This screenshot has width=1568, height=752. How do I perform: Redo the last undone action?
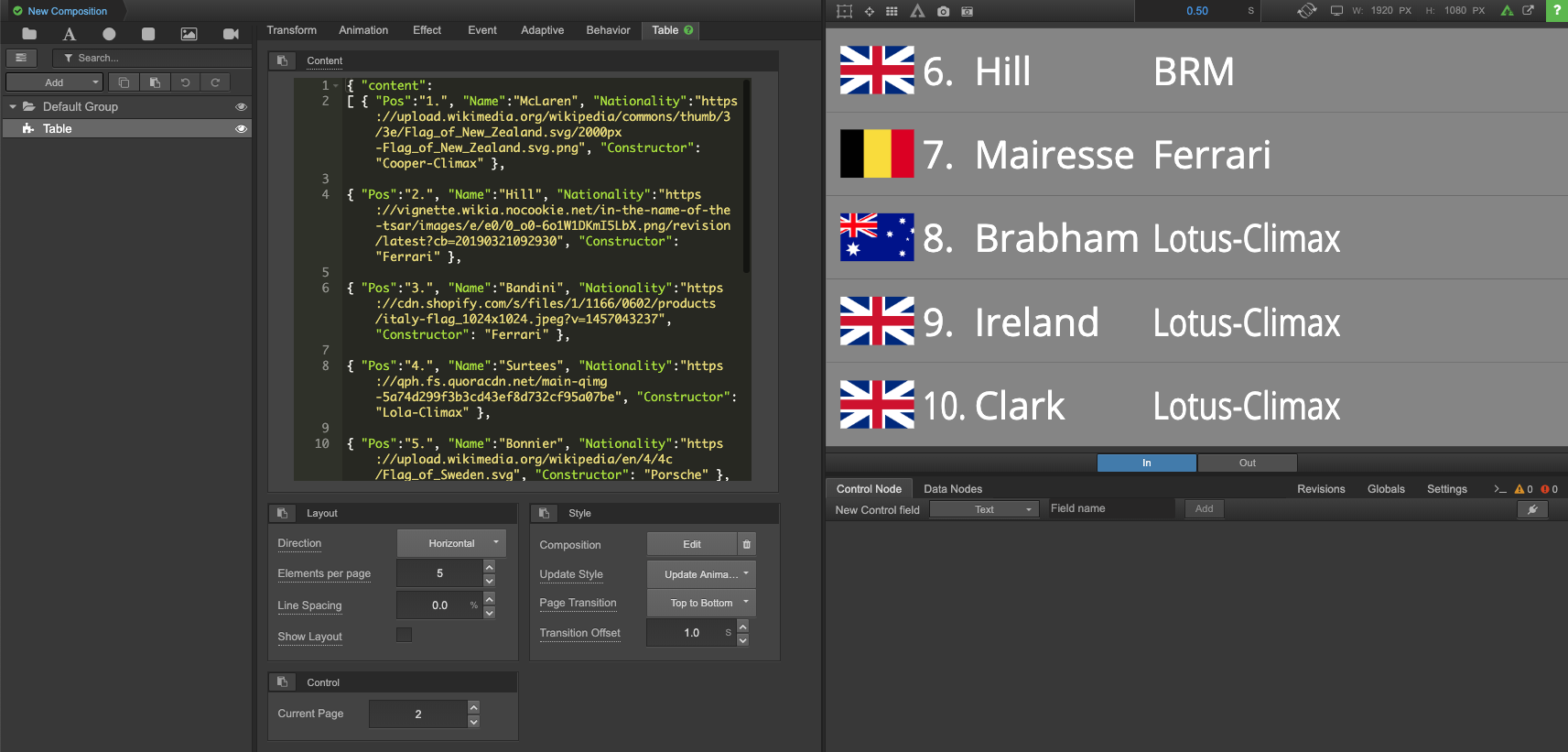point(215,82)
